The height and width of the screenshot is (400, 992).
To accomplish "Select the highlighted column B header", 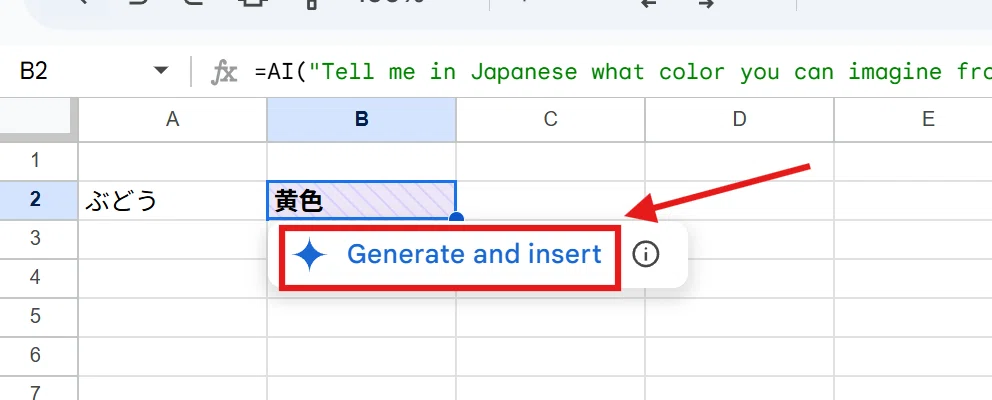I will coord(361,120).
